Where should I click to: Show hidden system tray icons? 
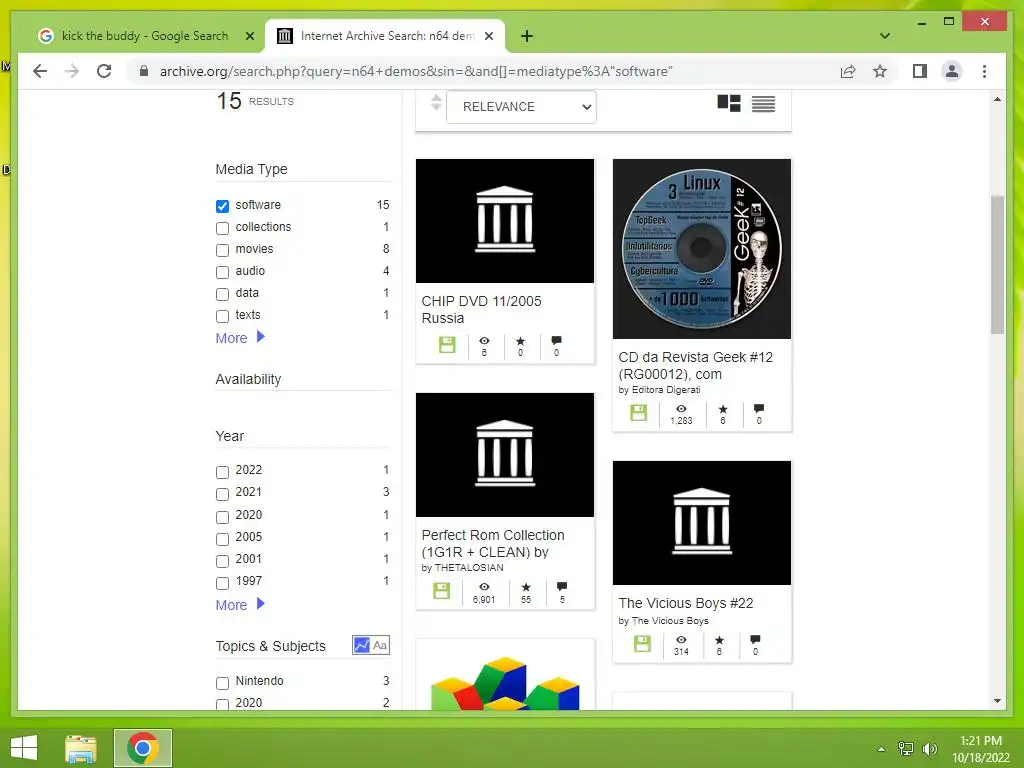point(881,749)
